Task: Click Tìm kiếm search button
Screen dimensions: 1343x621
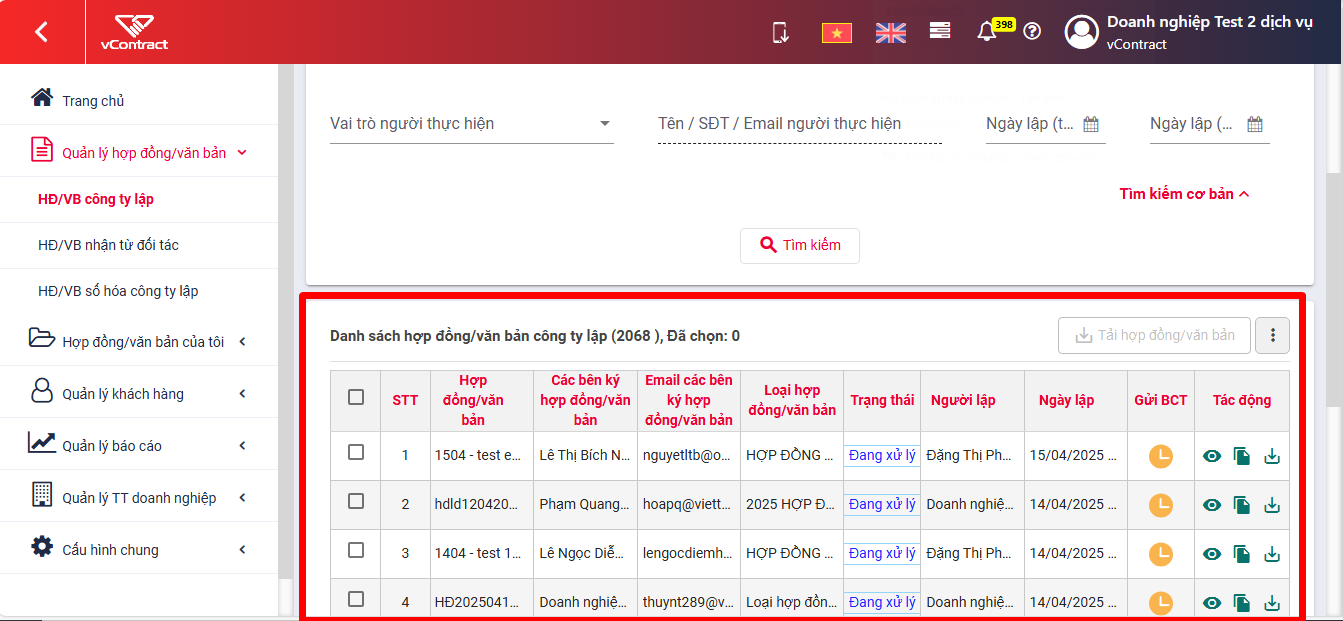Action: (800, 245)
